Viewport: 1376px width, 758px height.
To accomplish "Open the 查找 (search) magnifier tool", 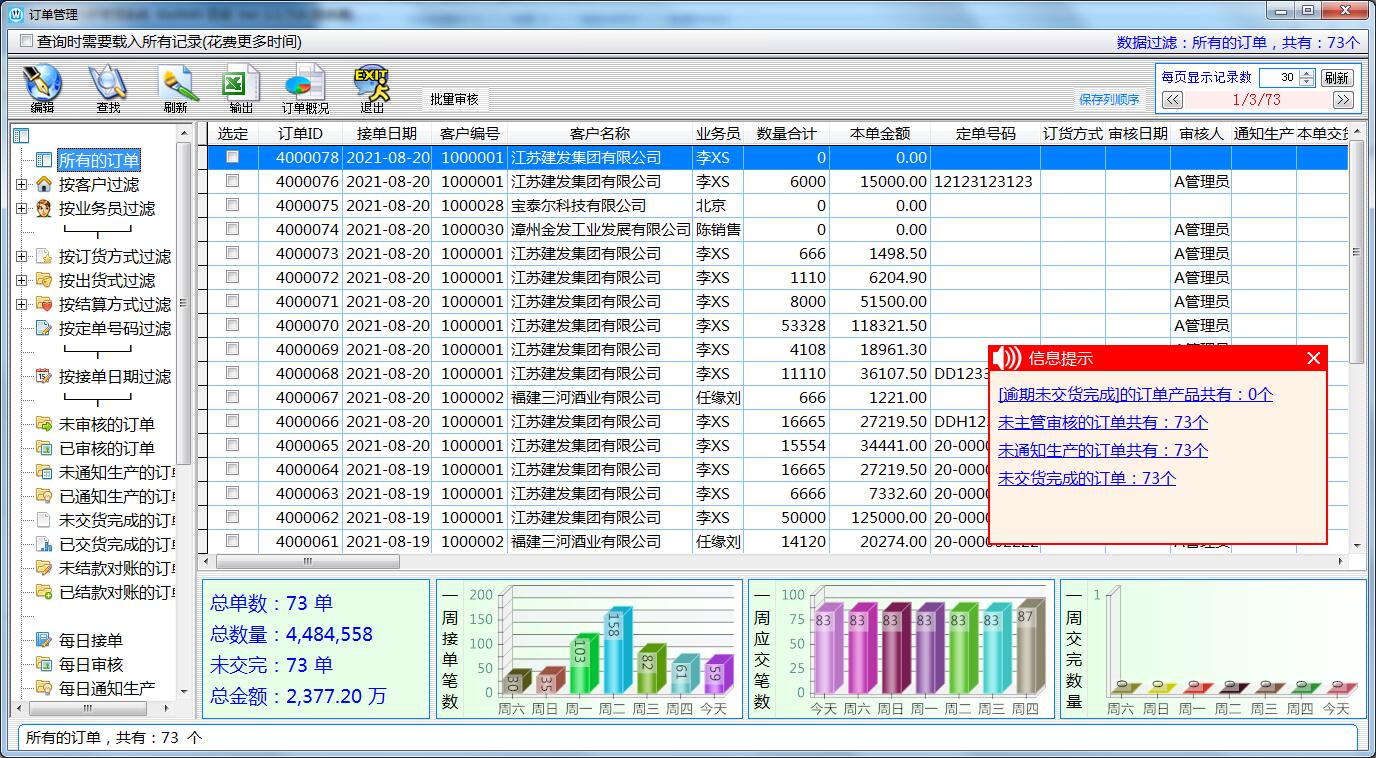I will click(x=107, y=83).
